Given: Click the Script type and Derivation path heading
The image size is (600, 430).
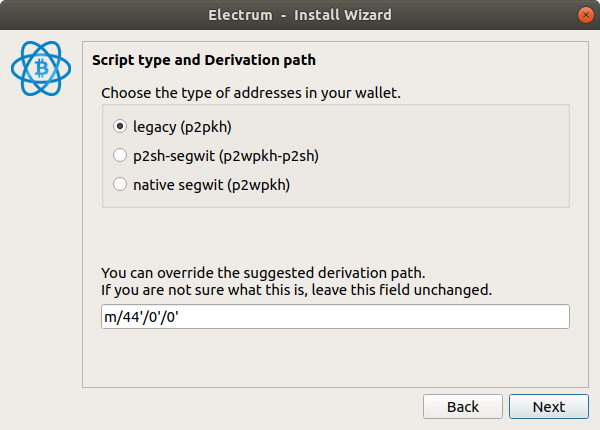Looking at the screenshot, I should [x=204, y=60].
